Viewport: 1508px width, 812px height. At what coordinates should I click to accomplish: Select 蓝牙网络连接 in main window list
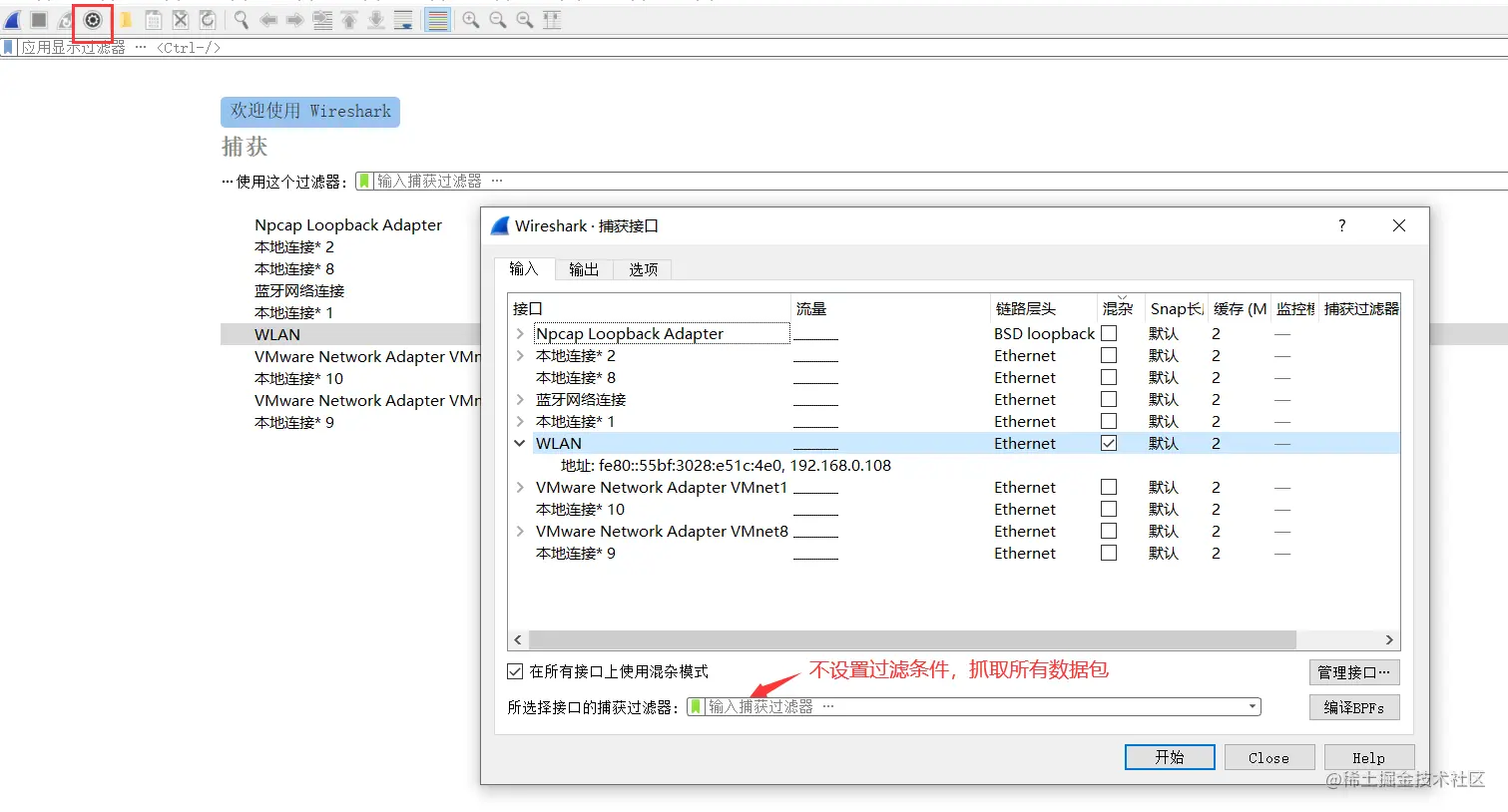click(299, 290)
